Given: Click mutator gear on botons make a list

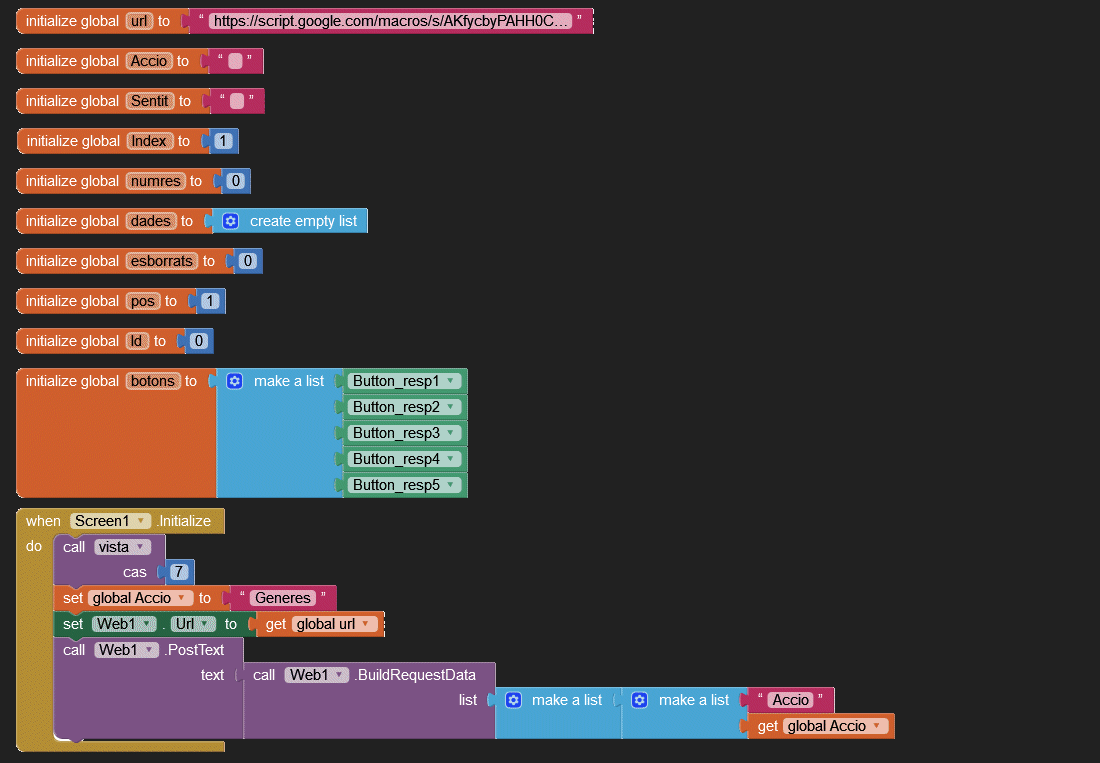Looking at the screenshot, I should pyautogui.click(x=235, y=381).
